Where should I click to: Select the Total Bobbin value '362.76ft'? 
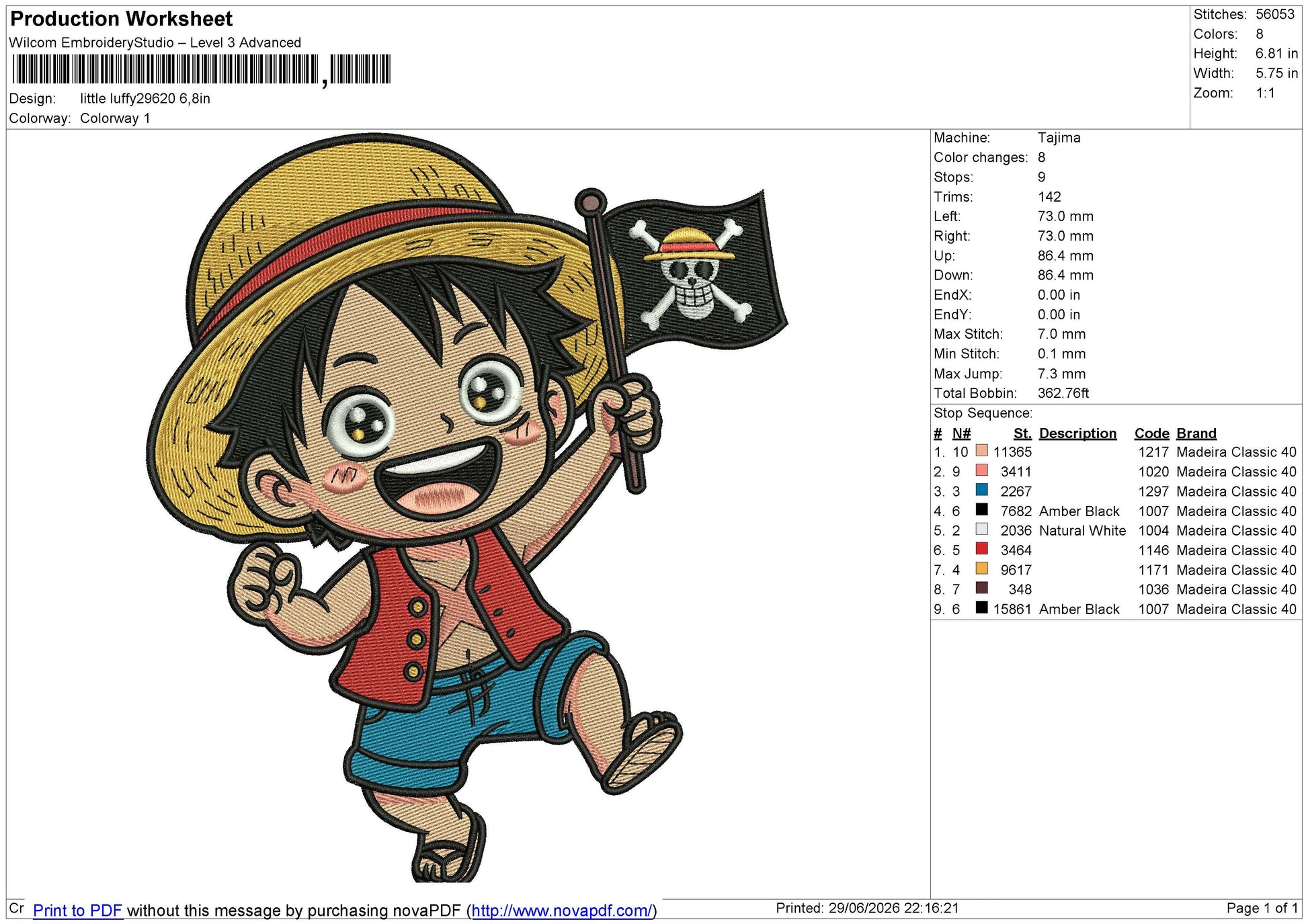click(x=1063, y=393)
